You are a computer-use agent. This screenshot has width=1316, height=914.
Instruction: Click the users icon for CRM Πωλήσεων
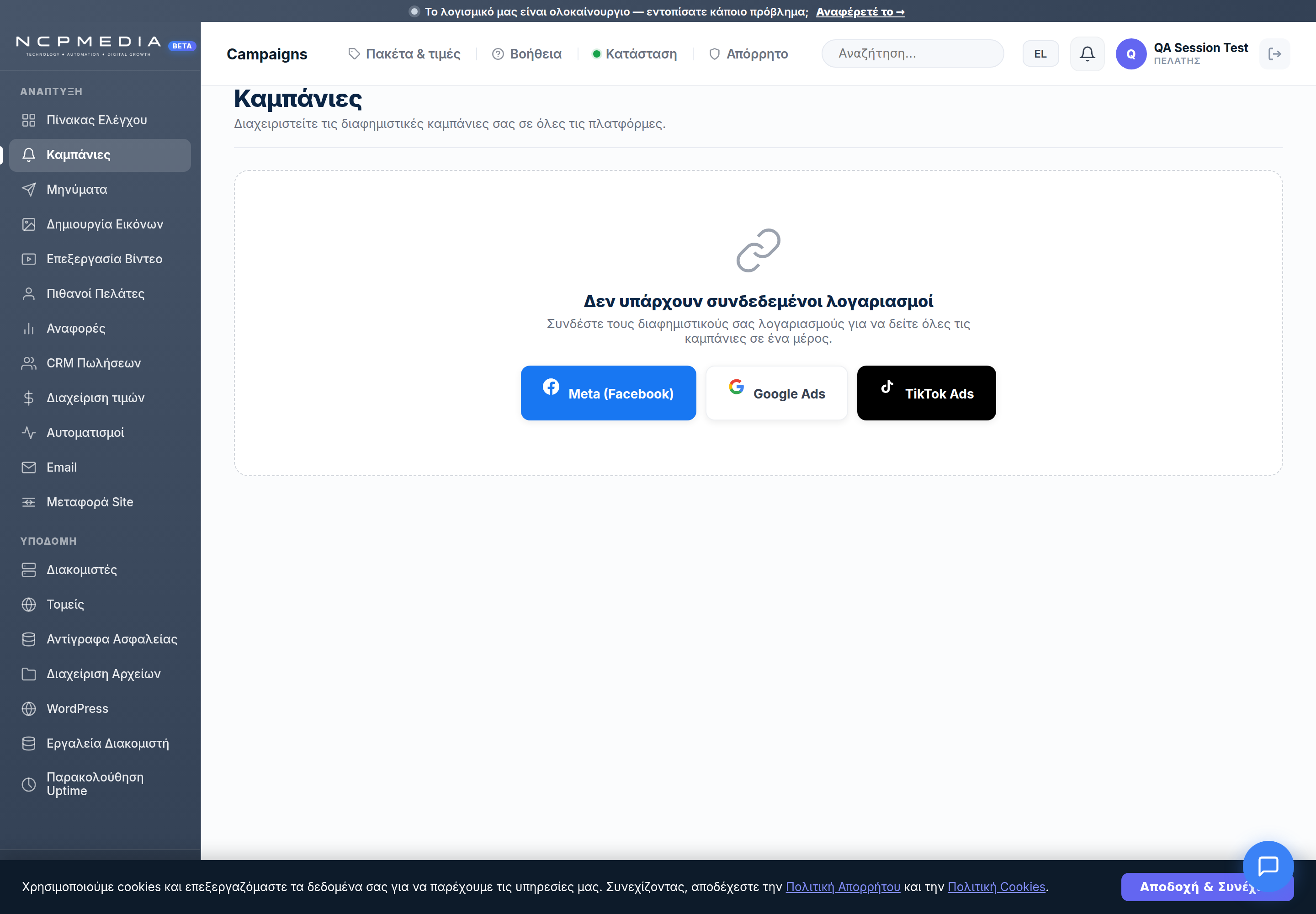click(29, 363)
